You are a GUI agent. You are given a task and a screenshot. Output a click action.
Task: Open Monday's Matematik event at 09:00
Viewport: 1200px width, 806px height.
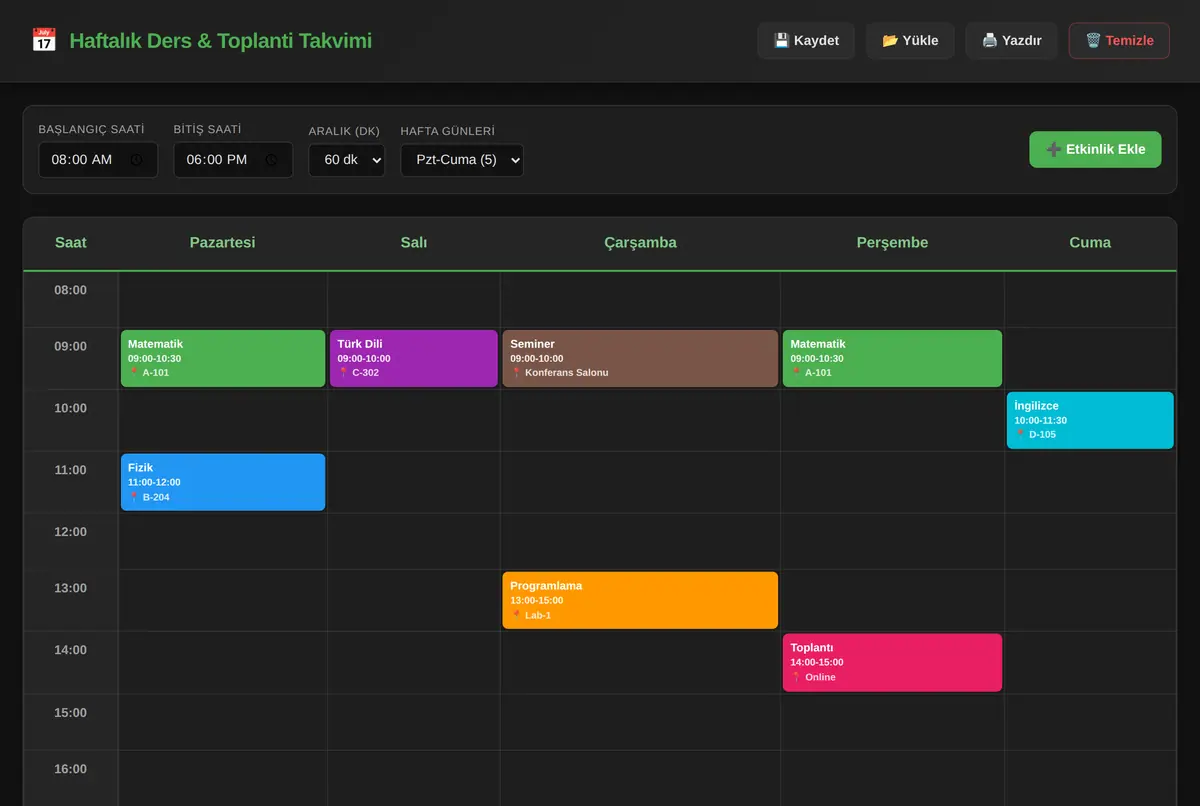pyautogui.click(x=223, y=358)
